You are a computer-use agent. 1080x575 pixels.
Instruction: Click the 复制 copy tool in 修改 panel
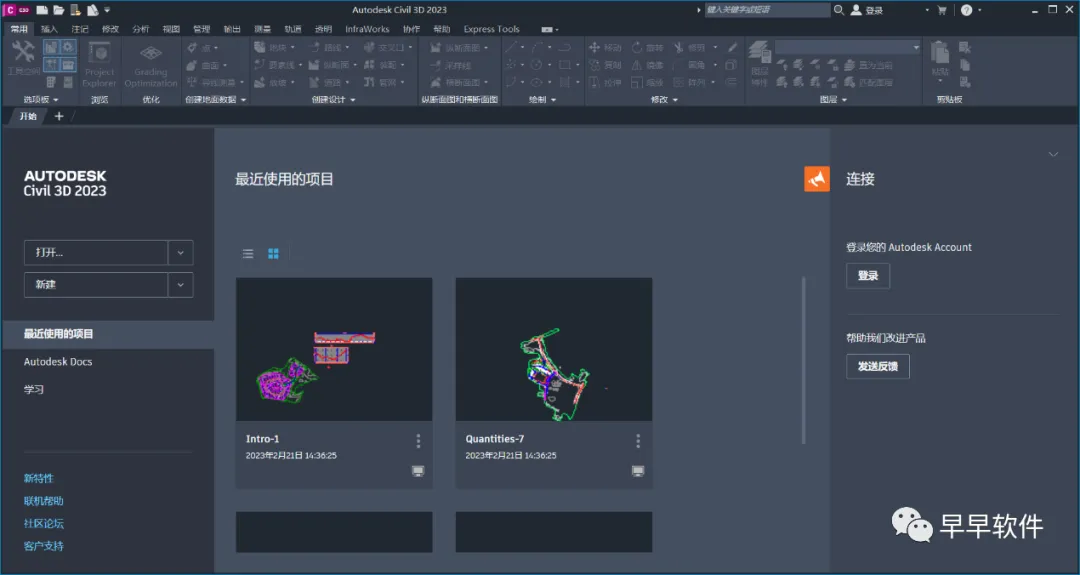605,65
